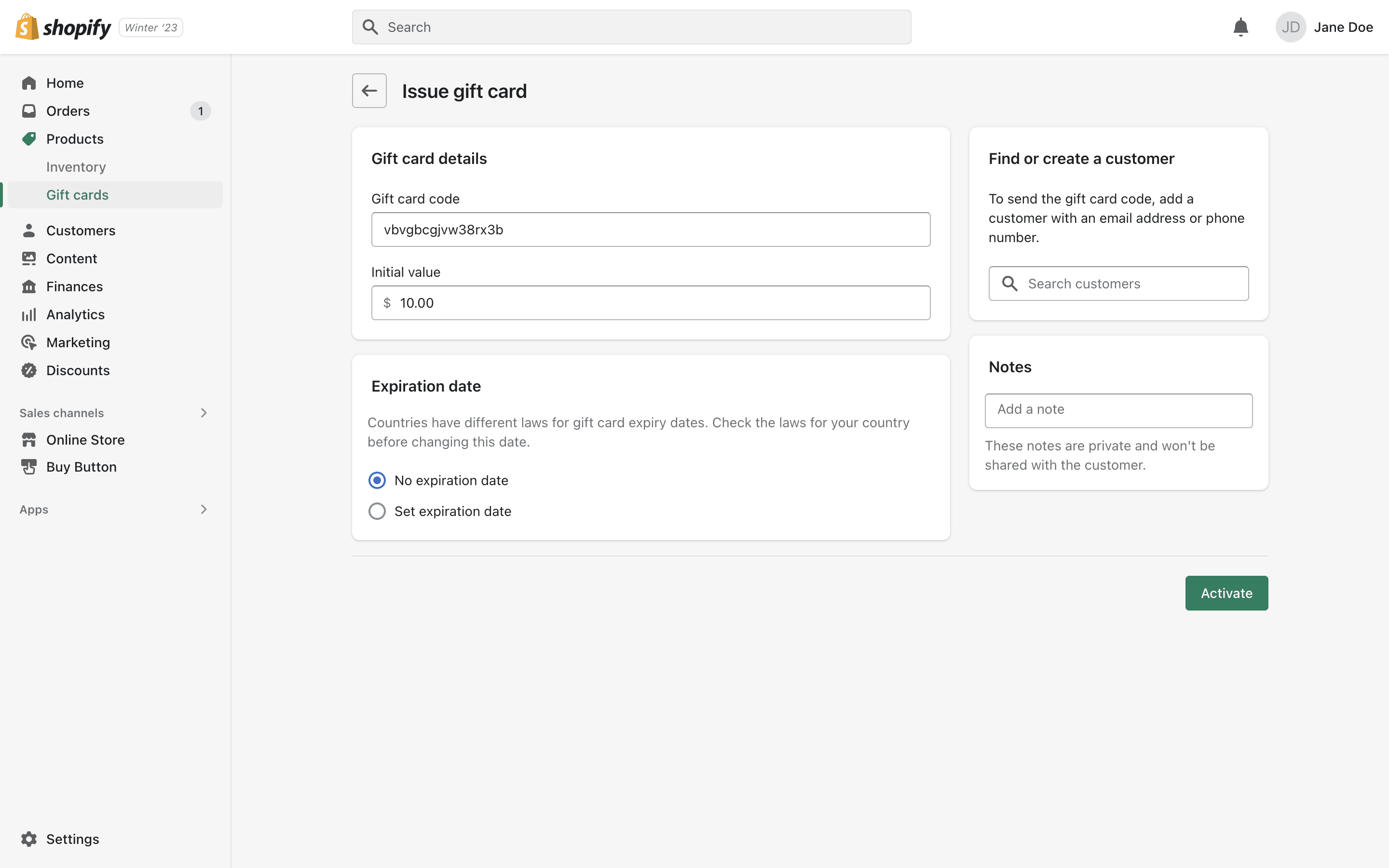Click the Online Store storefront icon
The image size is (1389, 868).
coord(29,440)
